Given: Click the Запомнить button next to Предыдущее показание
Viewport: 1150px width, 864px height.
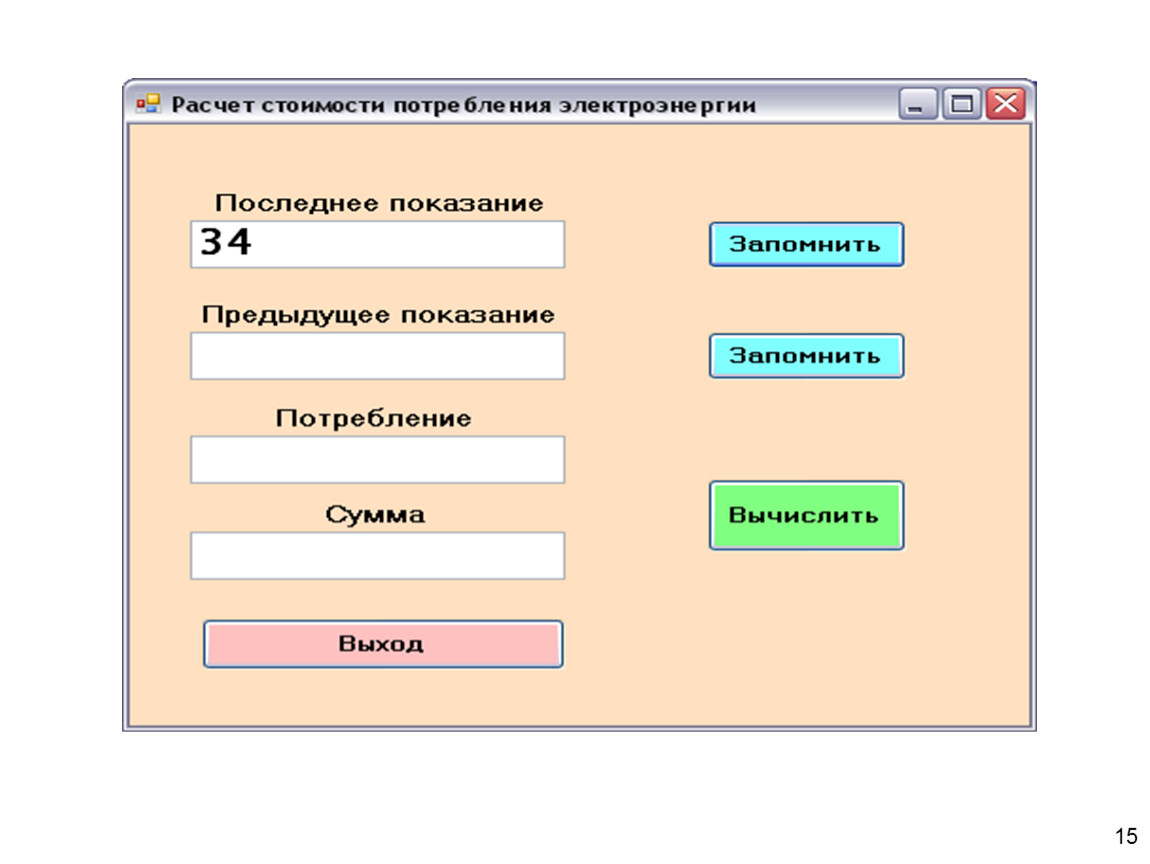Looking at the screenshot, I should [806, 356].
